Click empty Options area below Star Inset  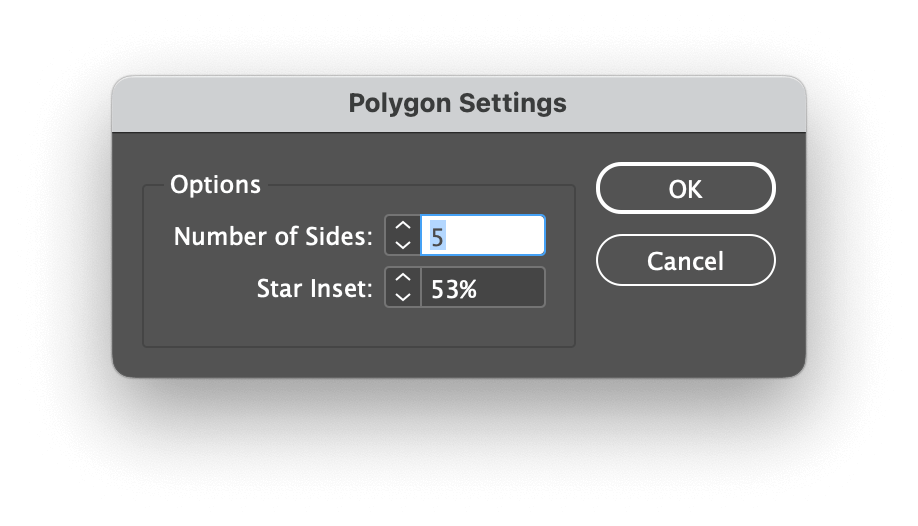358,327
